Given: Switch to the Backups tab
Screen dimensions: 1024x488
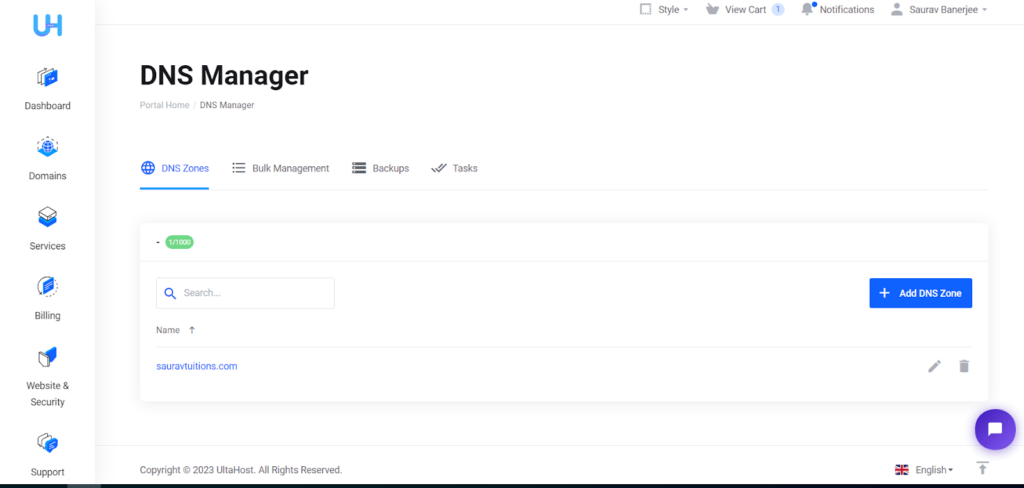Looking at the screenshot, I should pyautogui.click(x=380, y=168).
